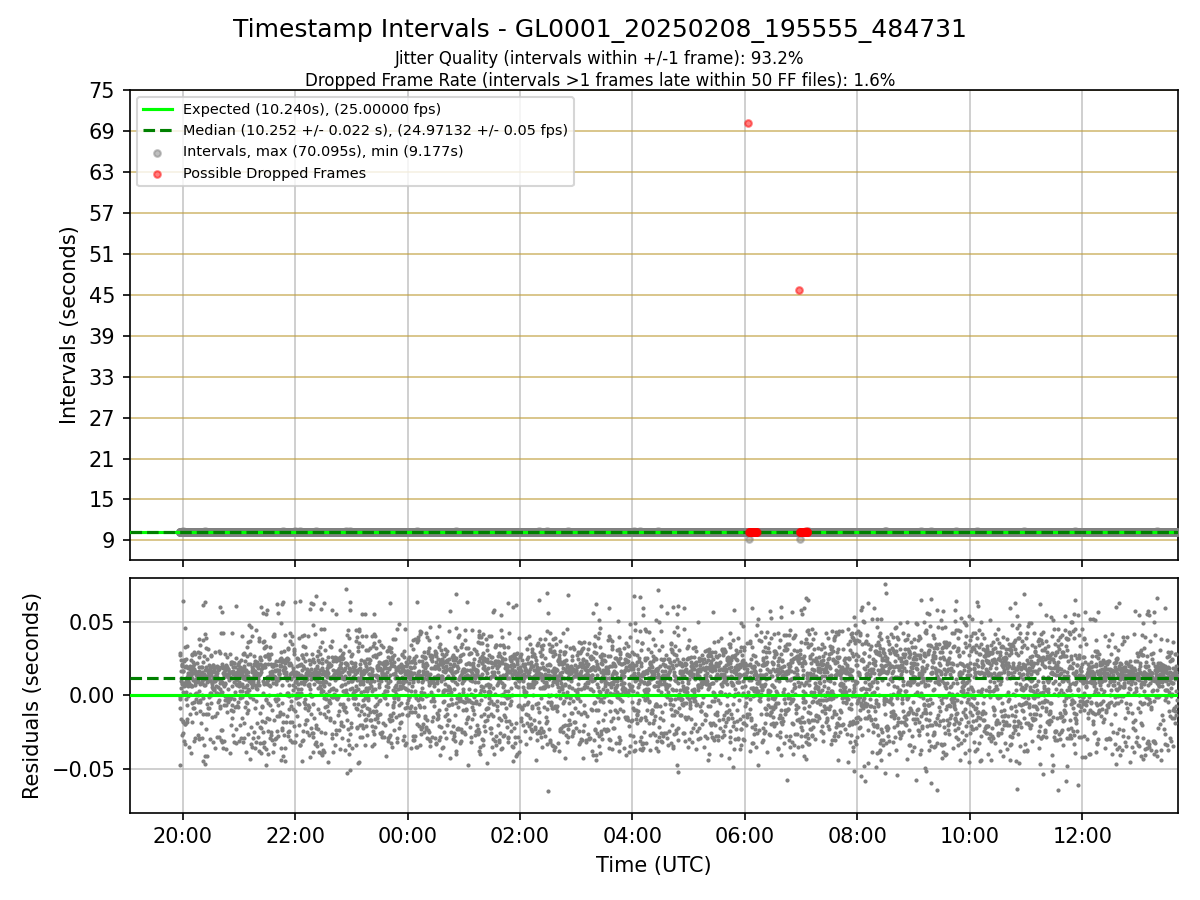The height and width of the screenshot is (900, 1200).
Task: Click the red dropped-frame cluster near 07:00
Action: 803,532
